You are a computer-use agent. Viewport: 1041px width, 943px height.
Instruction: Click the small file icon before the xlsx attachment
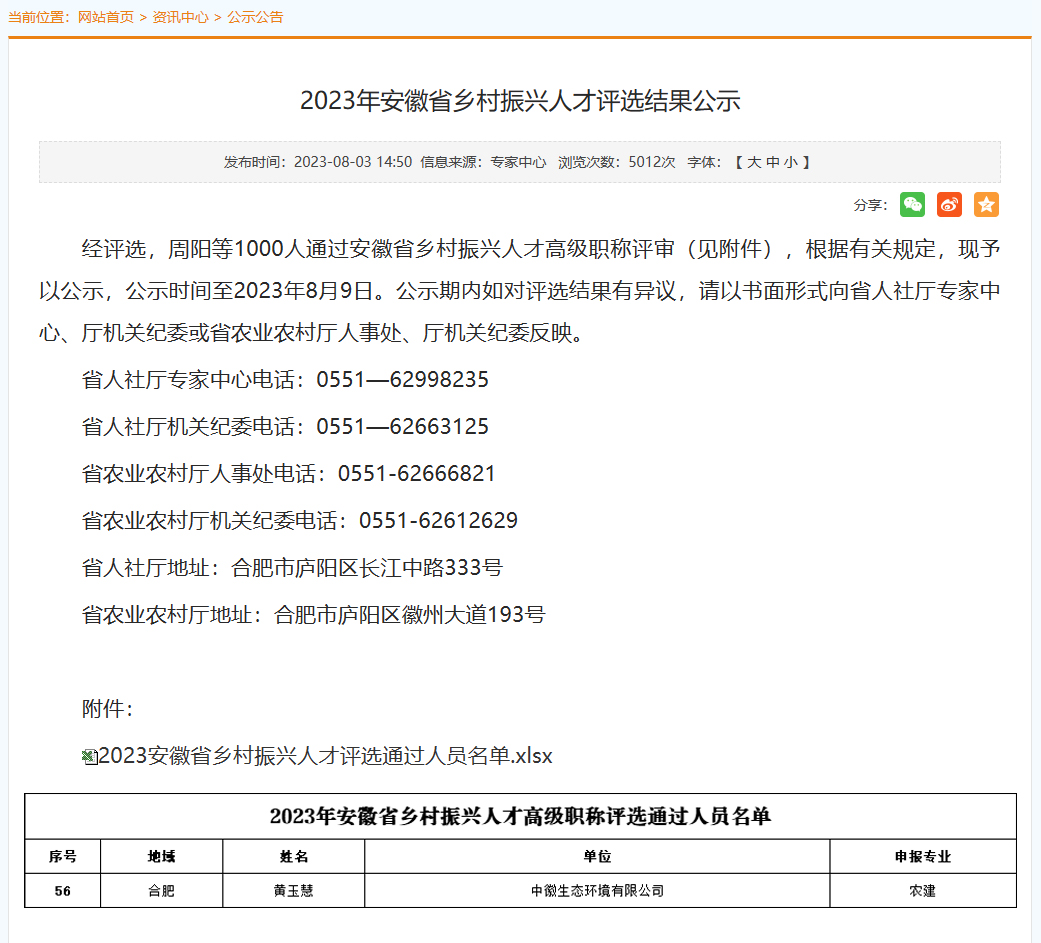coord(89,757)
